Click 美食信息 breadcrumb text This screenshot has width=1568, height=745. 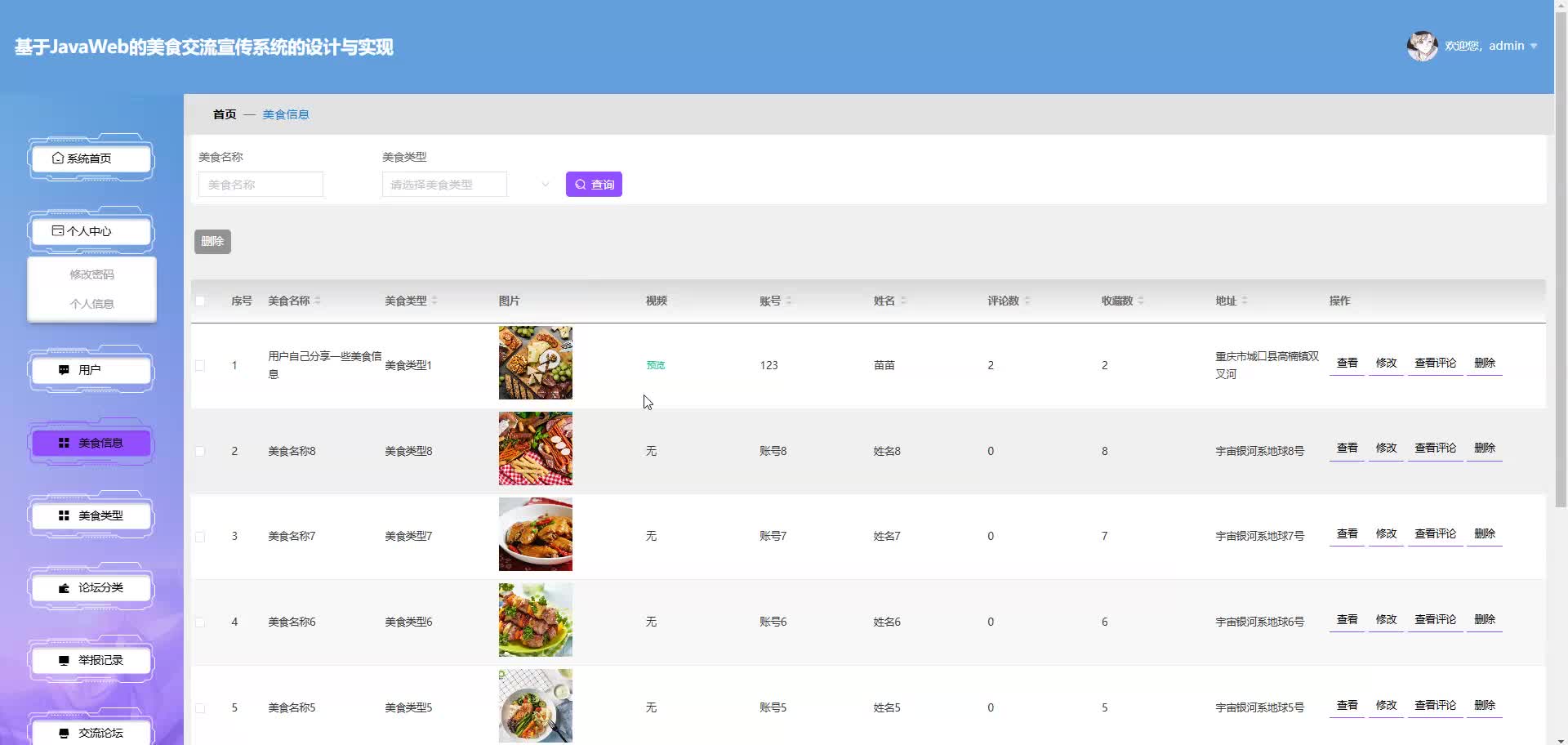pos(286,114)
